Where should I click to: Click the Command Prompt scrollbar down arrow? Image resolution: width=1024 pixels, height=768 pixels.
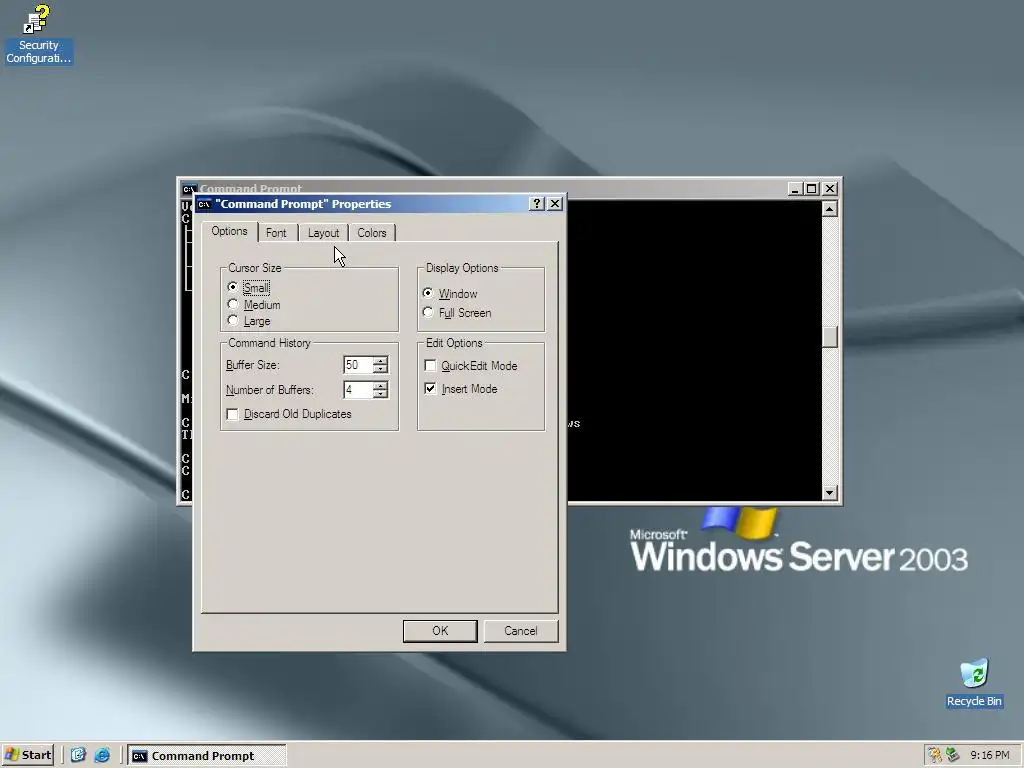[829, 493]
